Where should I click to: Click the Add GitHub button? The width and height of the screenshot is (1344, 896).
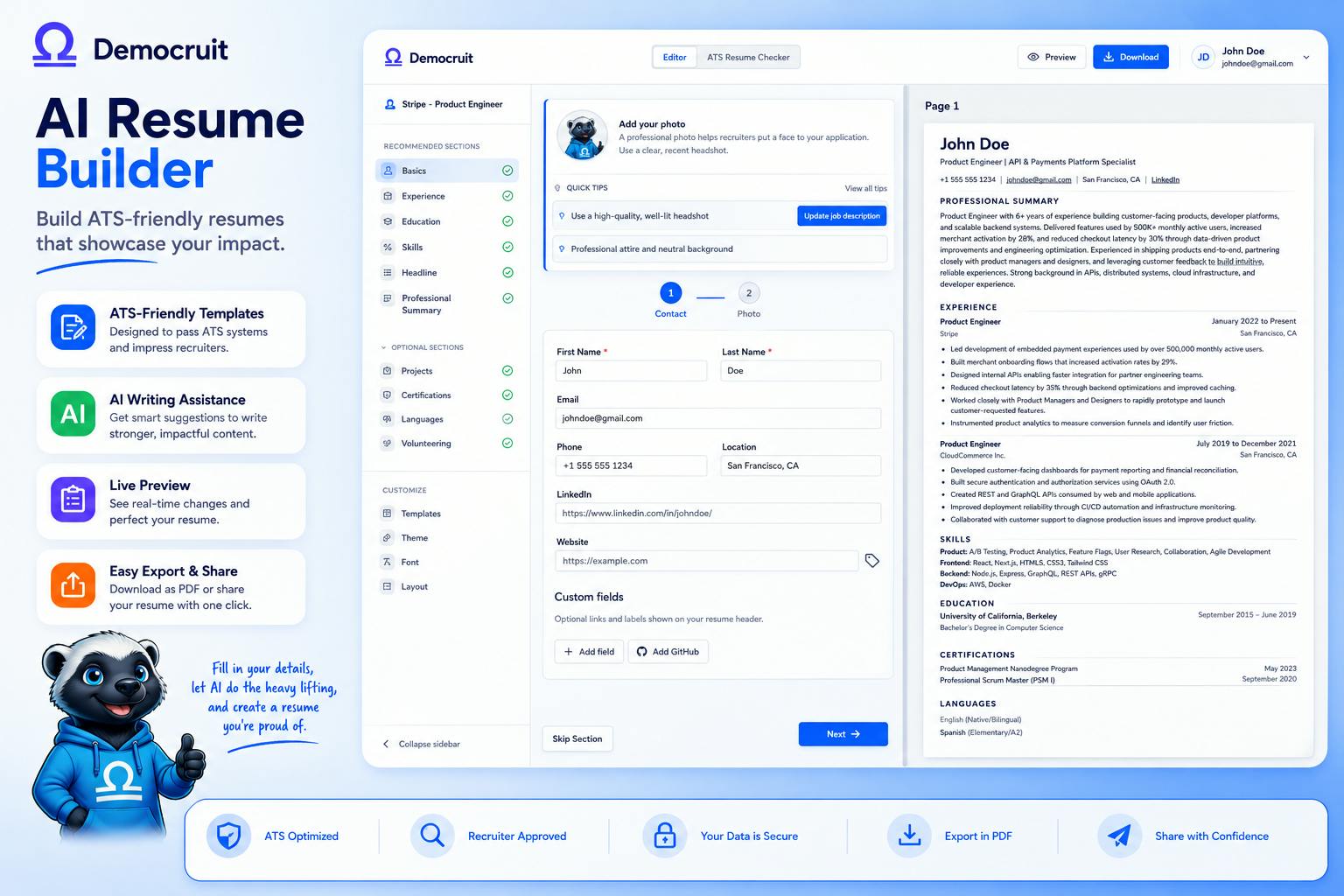click(668, 652)
